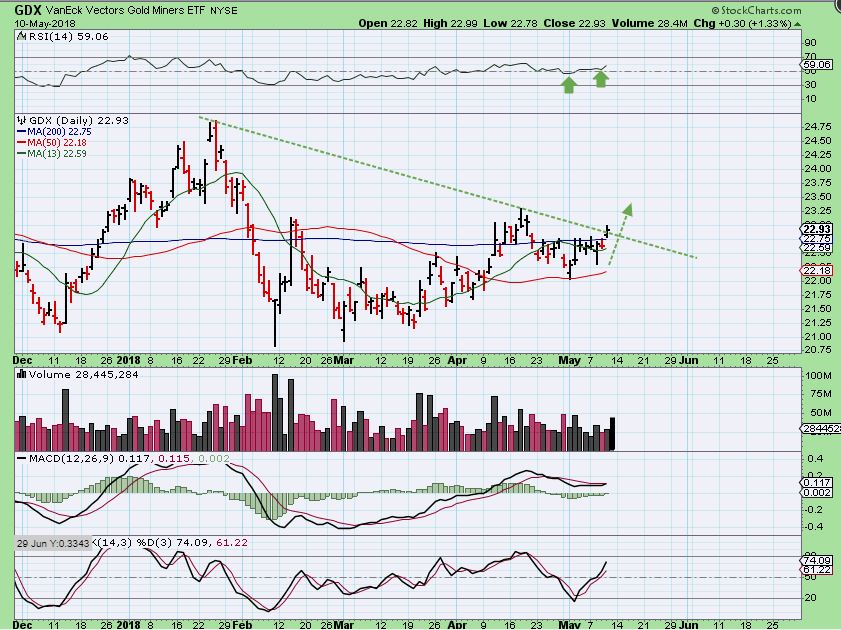Click the 59.06 RSI value tag on the right axis

tap(817, 64)
